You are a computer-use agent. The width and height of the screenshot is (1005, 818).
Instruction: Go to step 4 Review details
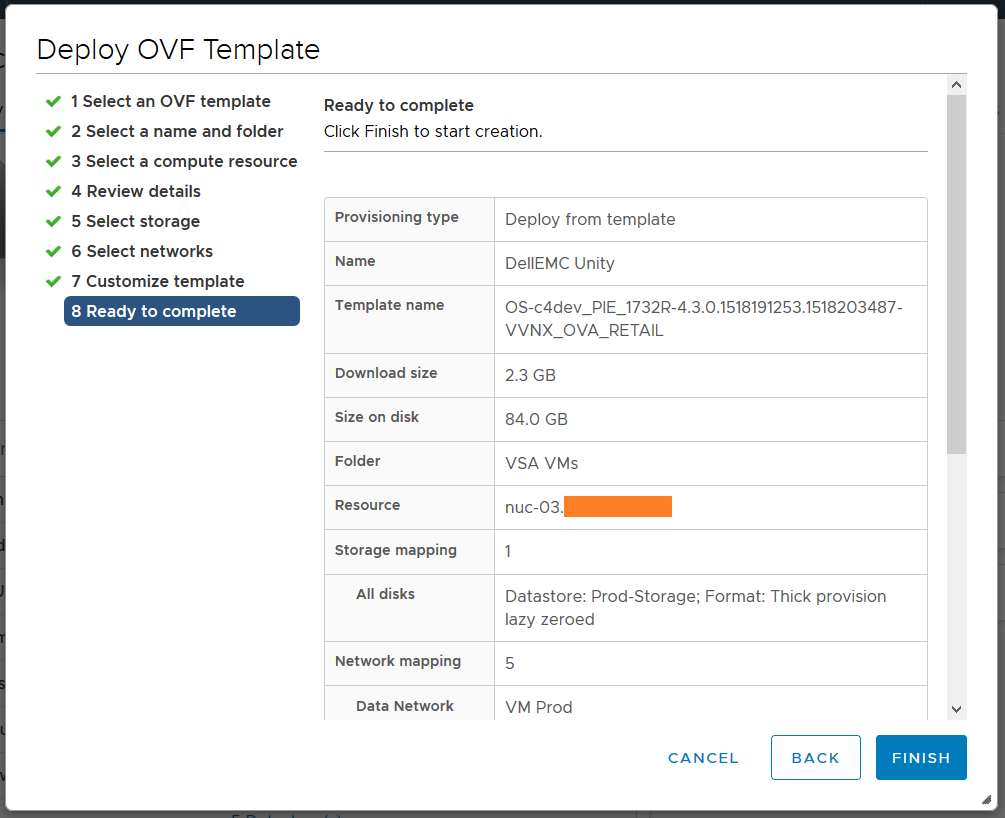(x=136, y=192)
